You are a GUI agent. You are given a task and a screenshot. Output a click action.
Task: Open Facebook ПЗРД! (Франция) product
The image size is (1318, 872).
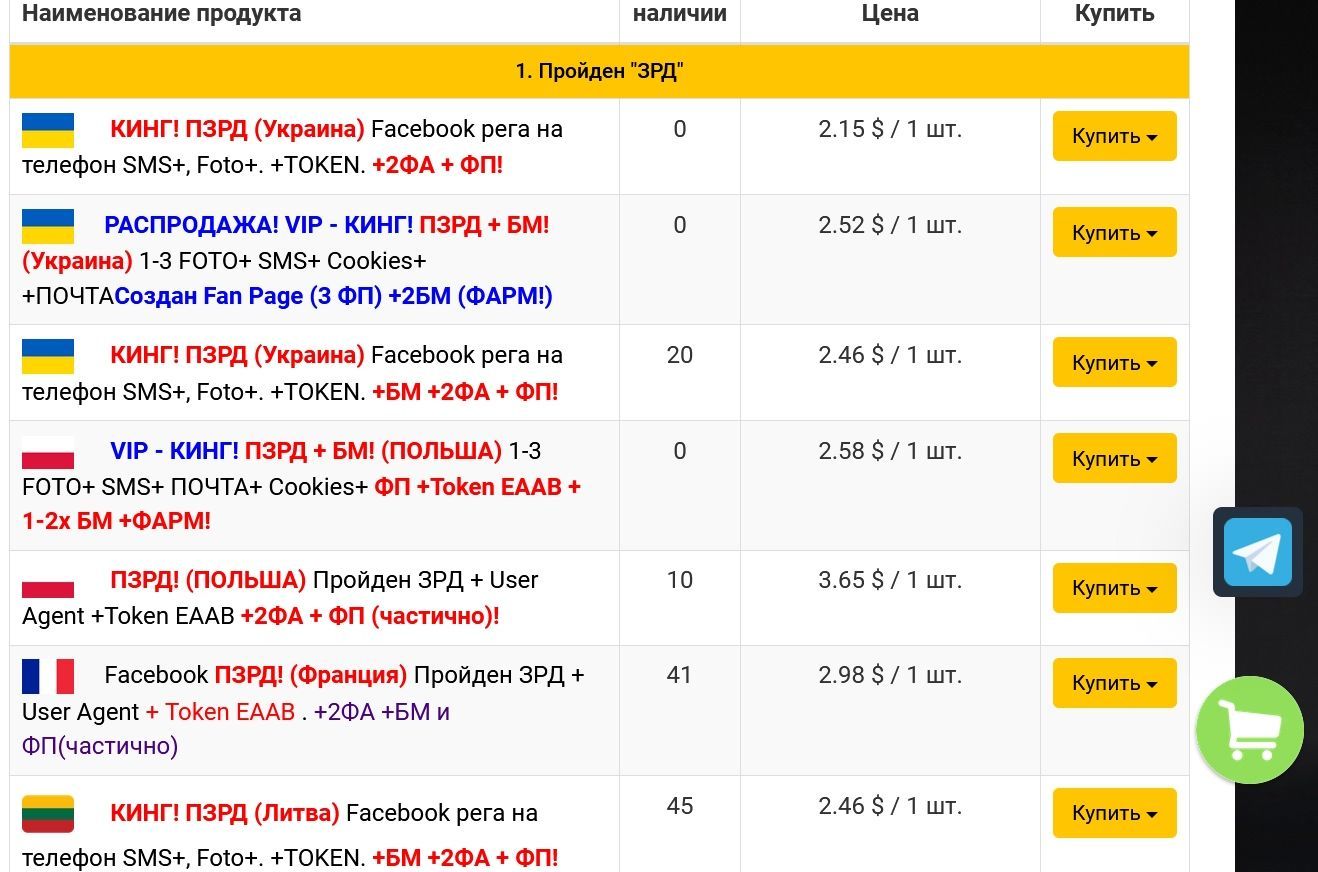304,710
